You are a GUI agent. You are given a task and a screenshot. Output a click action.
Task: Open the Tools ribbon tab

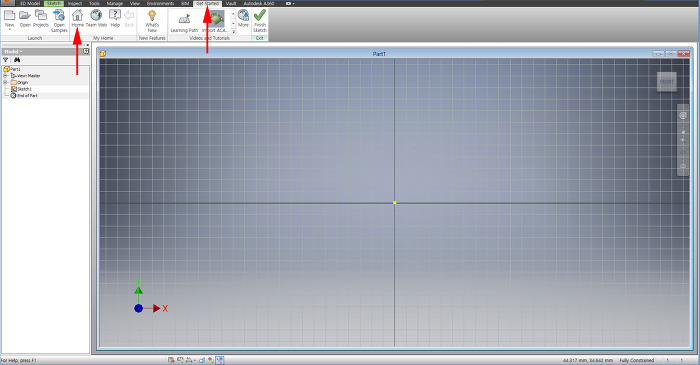(x=94, y=3)
